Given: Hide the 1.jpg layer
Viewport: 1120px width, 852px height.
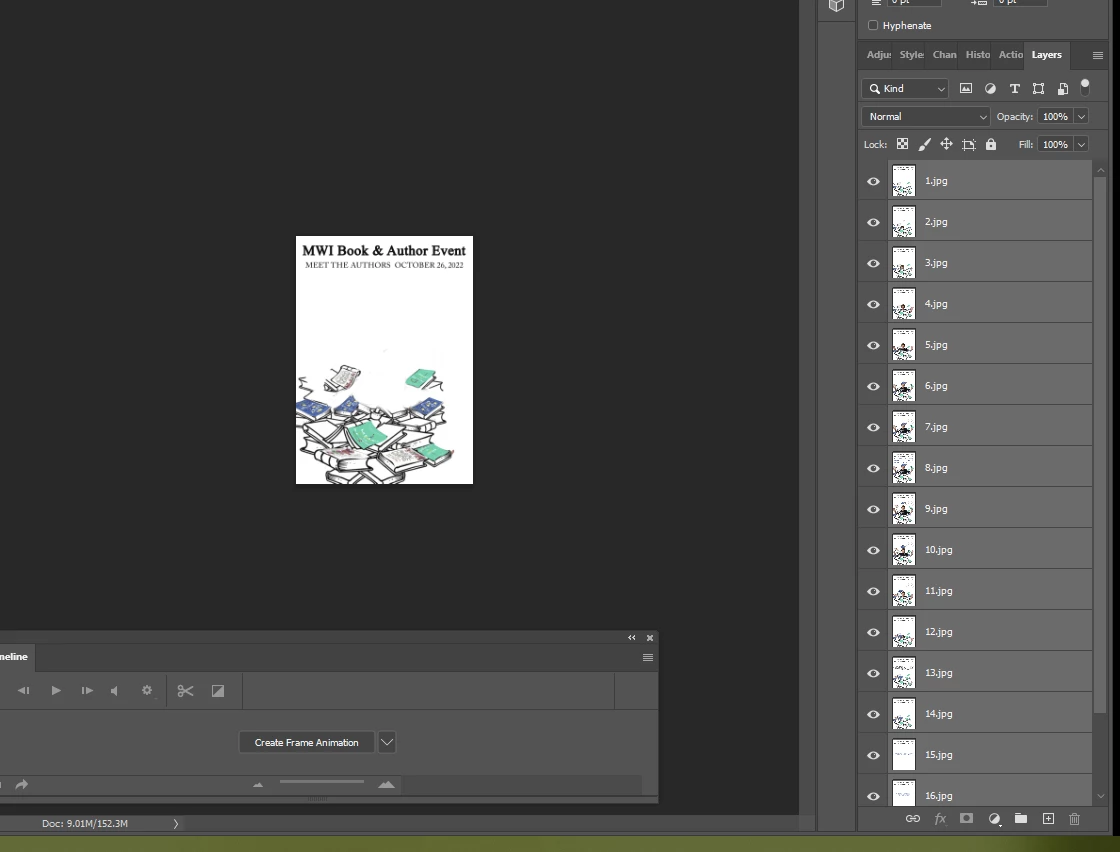Looking at the screenshot, I should 874,181.
